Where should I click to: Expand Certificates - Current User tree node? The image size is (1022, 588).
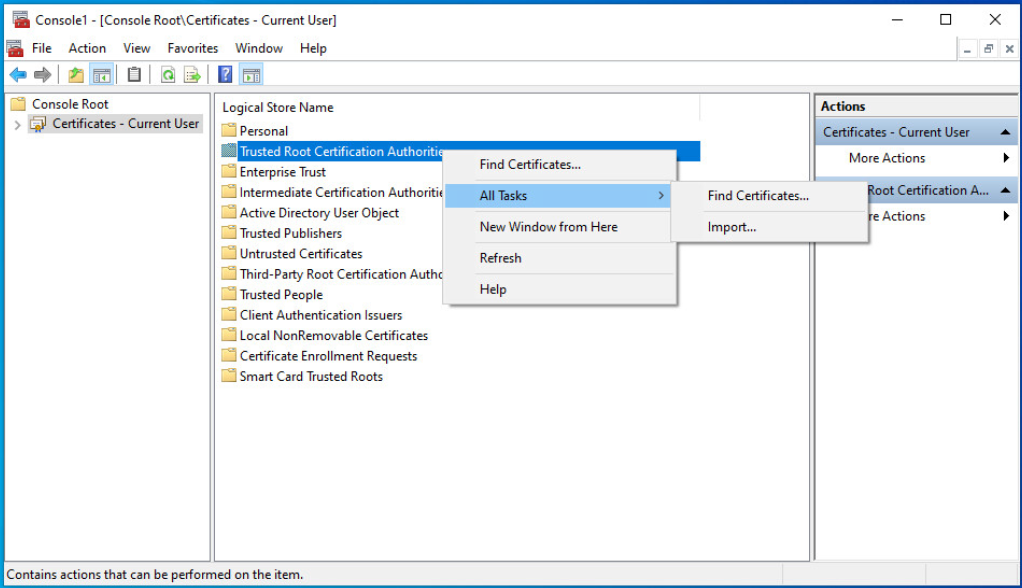17,124
